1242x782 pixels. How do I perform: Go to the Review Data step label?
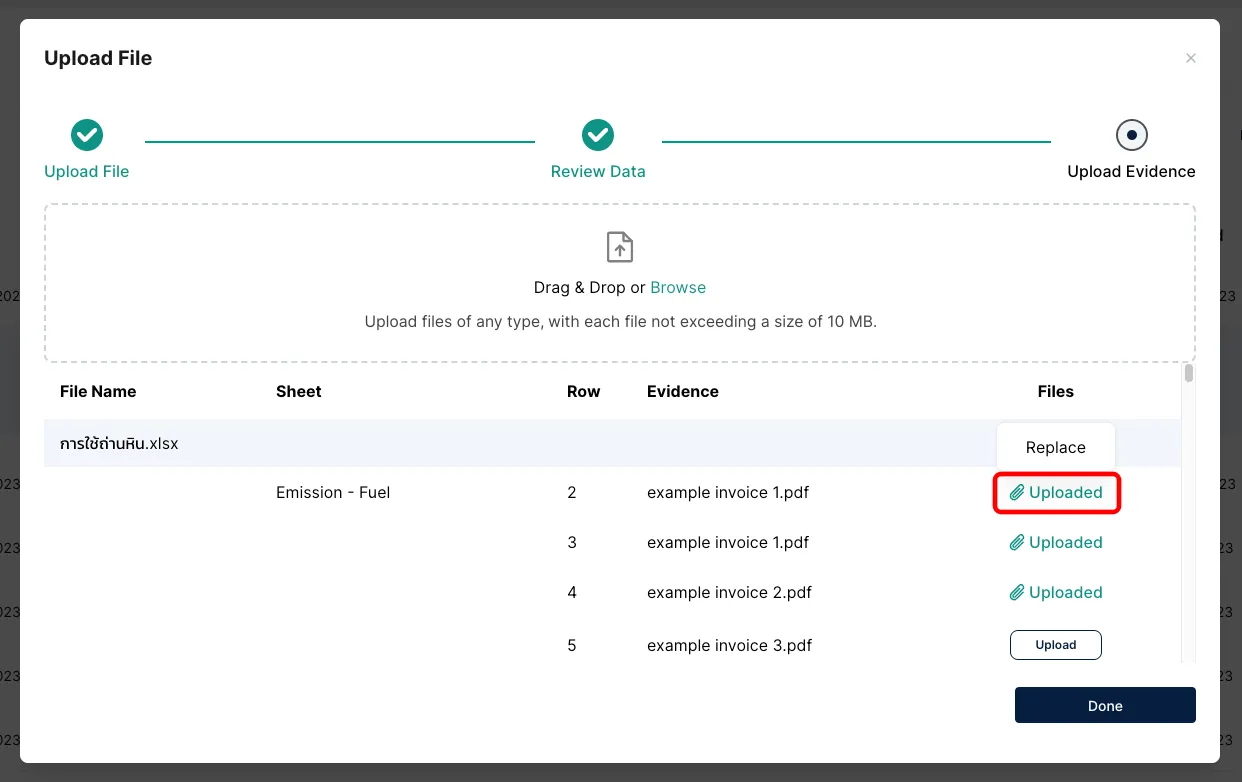pyautogui.click(x=598, y=172)
